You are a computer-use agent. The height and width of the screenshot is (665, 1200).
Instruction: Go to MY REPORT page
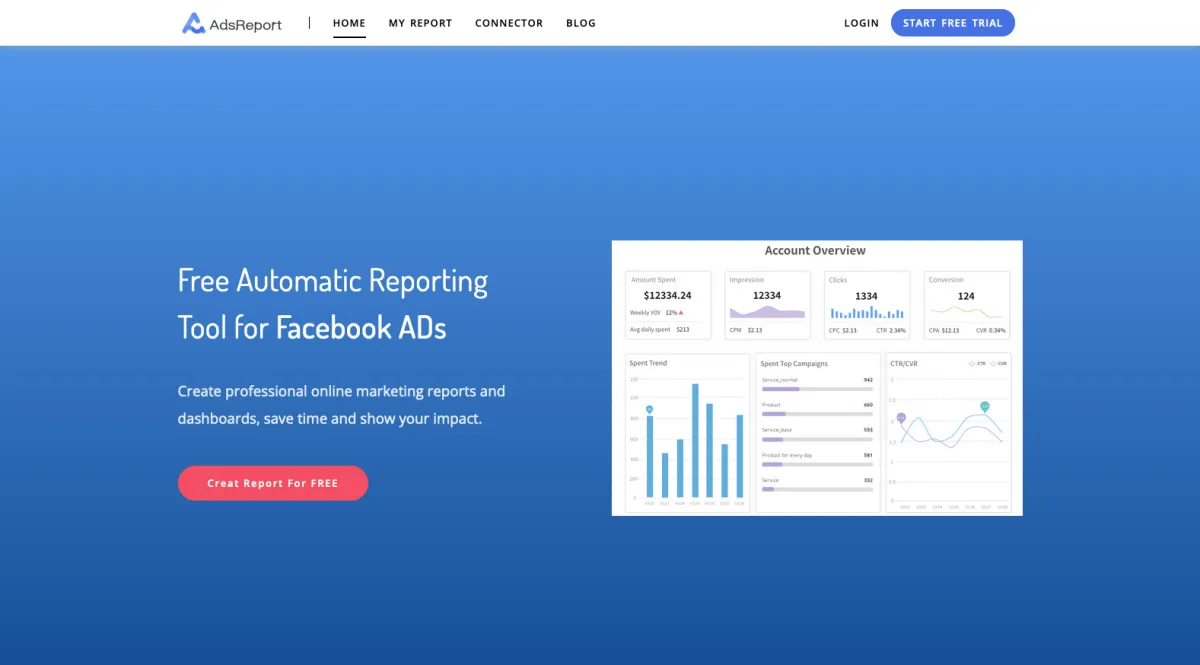tap(420, 23)
